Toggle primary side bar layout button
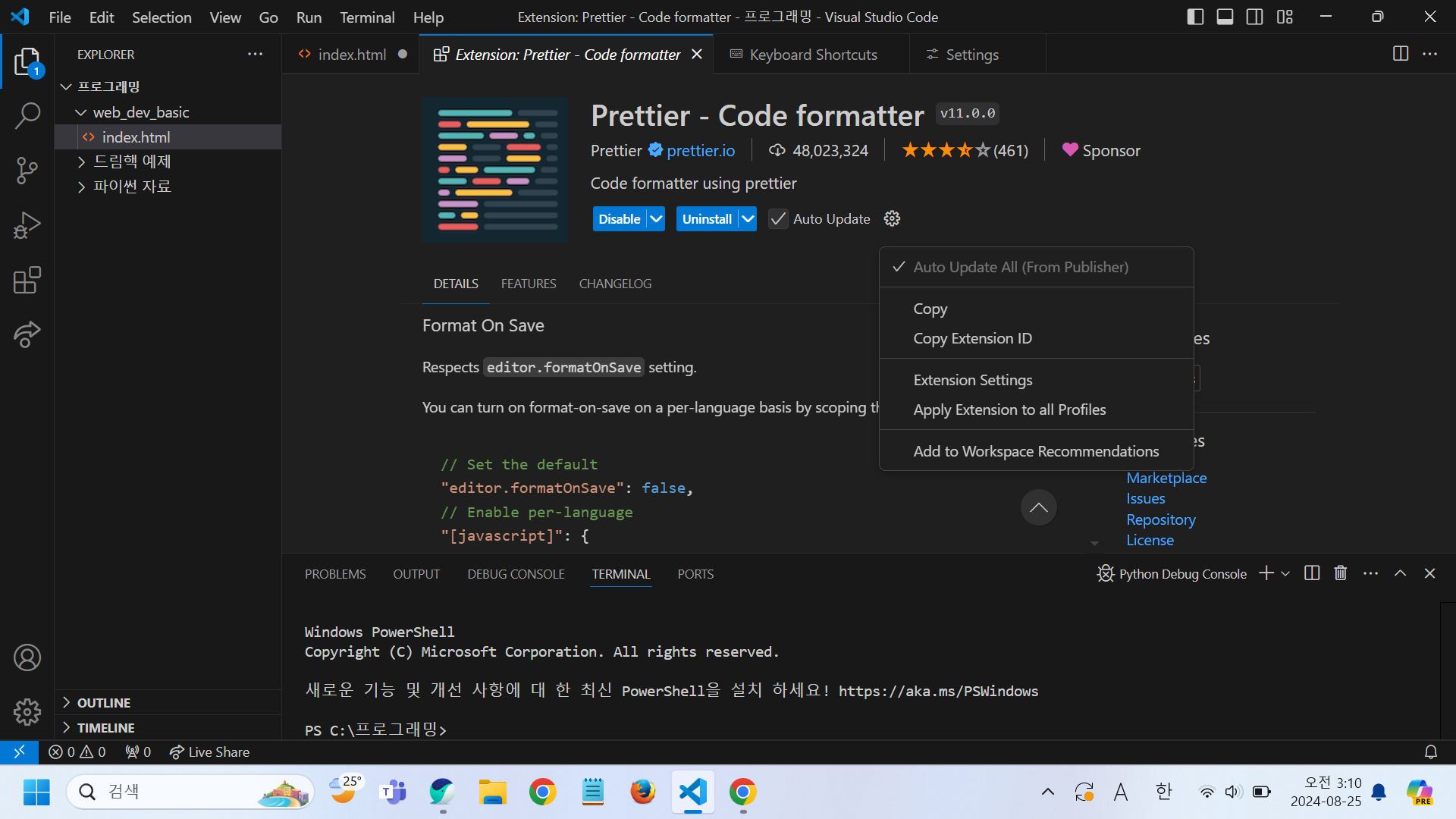Screen dimensions: 1456x819 click(x=1195, y=17)
